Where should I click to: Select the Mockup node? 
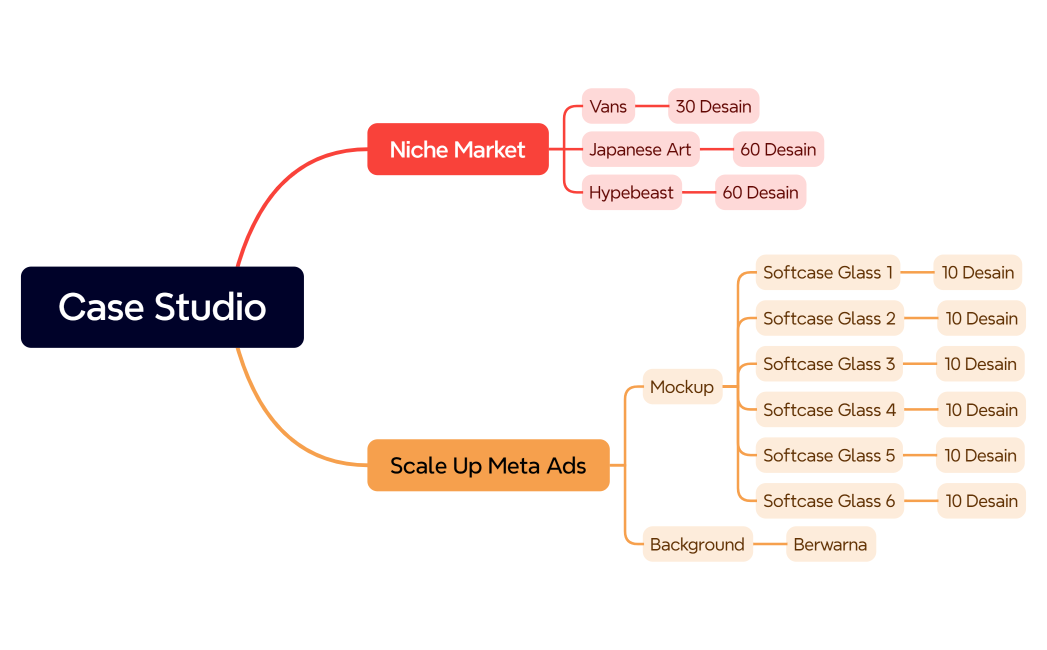click(682, 387)
